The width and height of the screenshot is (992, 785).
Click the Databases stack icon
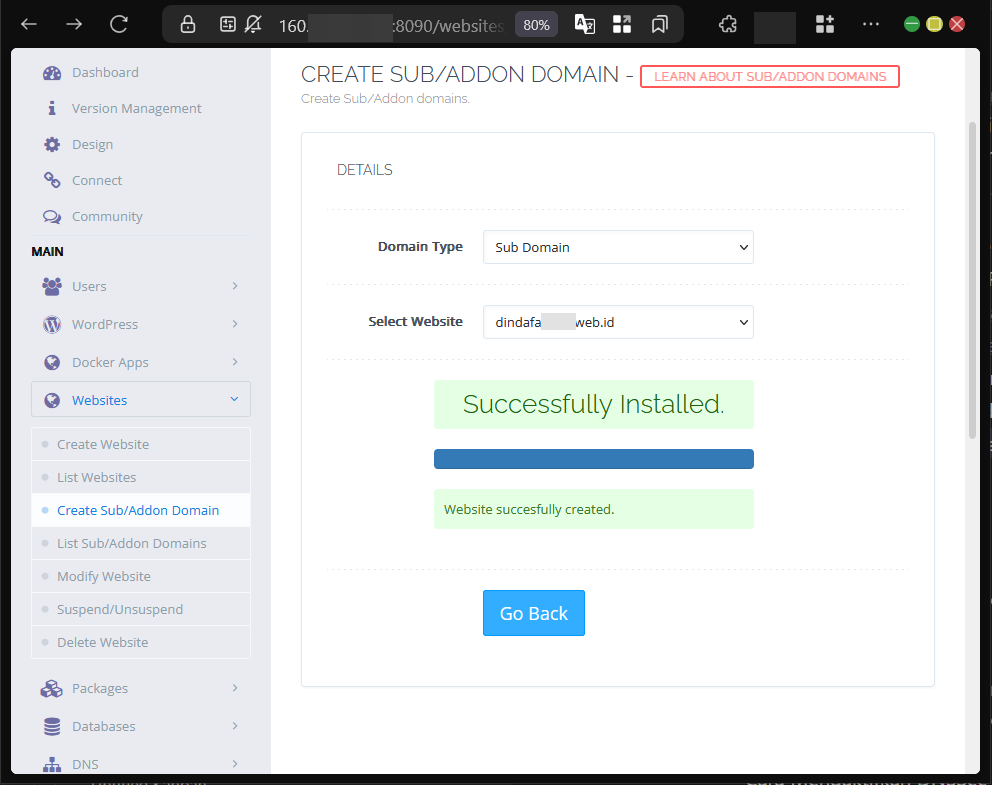coord(52,727)
